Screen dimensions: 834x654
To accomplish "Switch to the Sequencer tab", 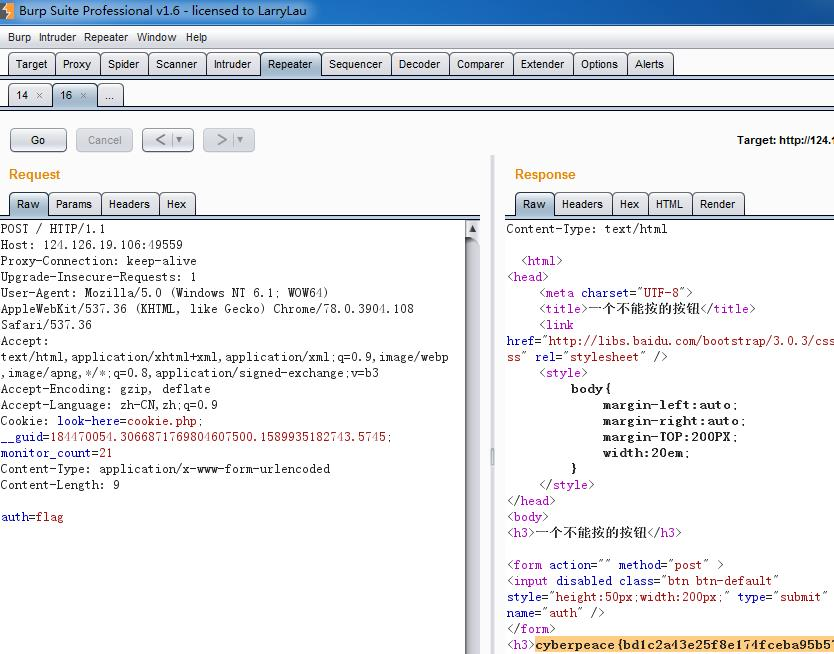I will 355,64.
